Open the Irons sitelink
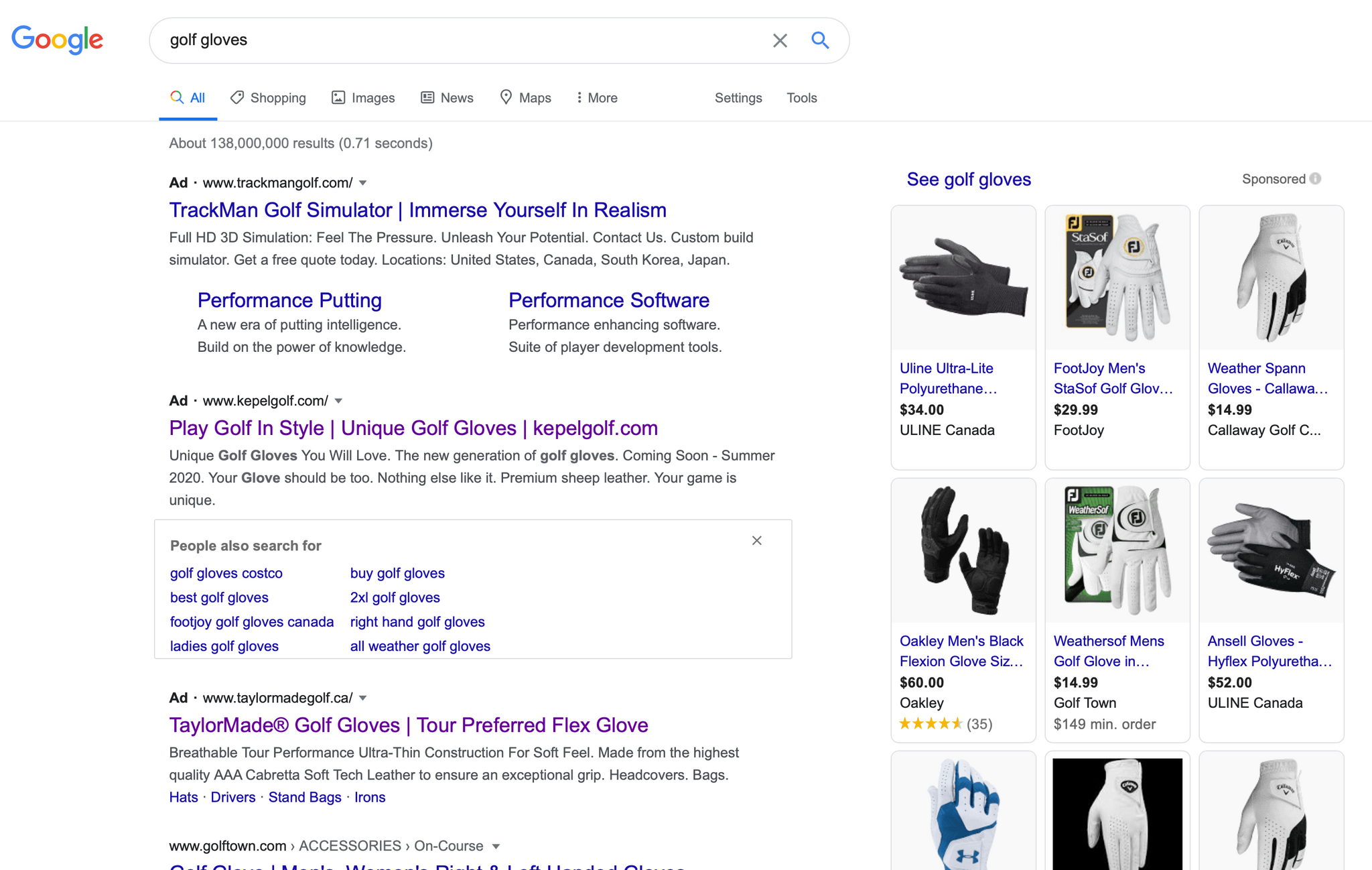This screenshot has height=870, width=1372. point(370,797)
